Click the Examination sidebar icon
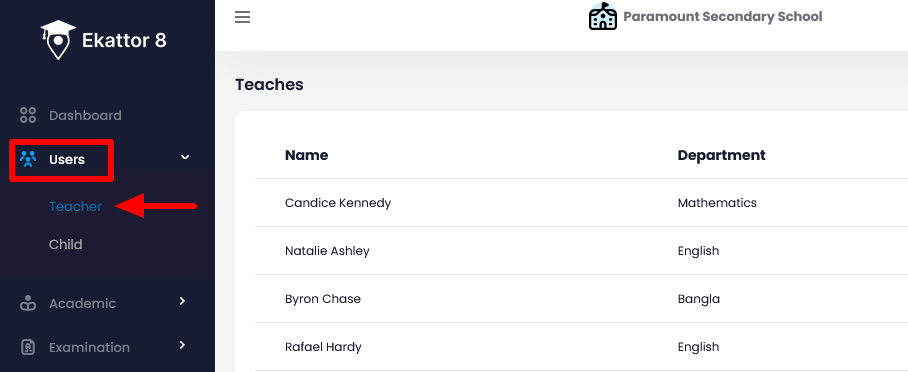This screenshot has width=908, height=372. point(28,347)
